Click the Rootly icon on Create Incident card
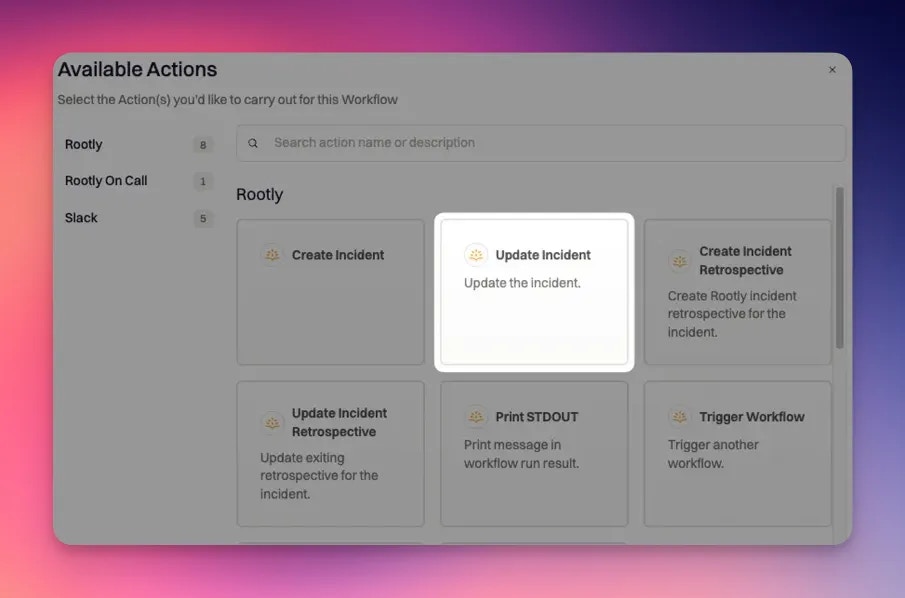This screenshot has height=598, width=905. point(272,255)
